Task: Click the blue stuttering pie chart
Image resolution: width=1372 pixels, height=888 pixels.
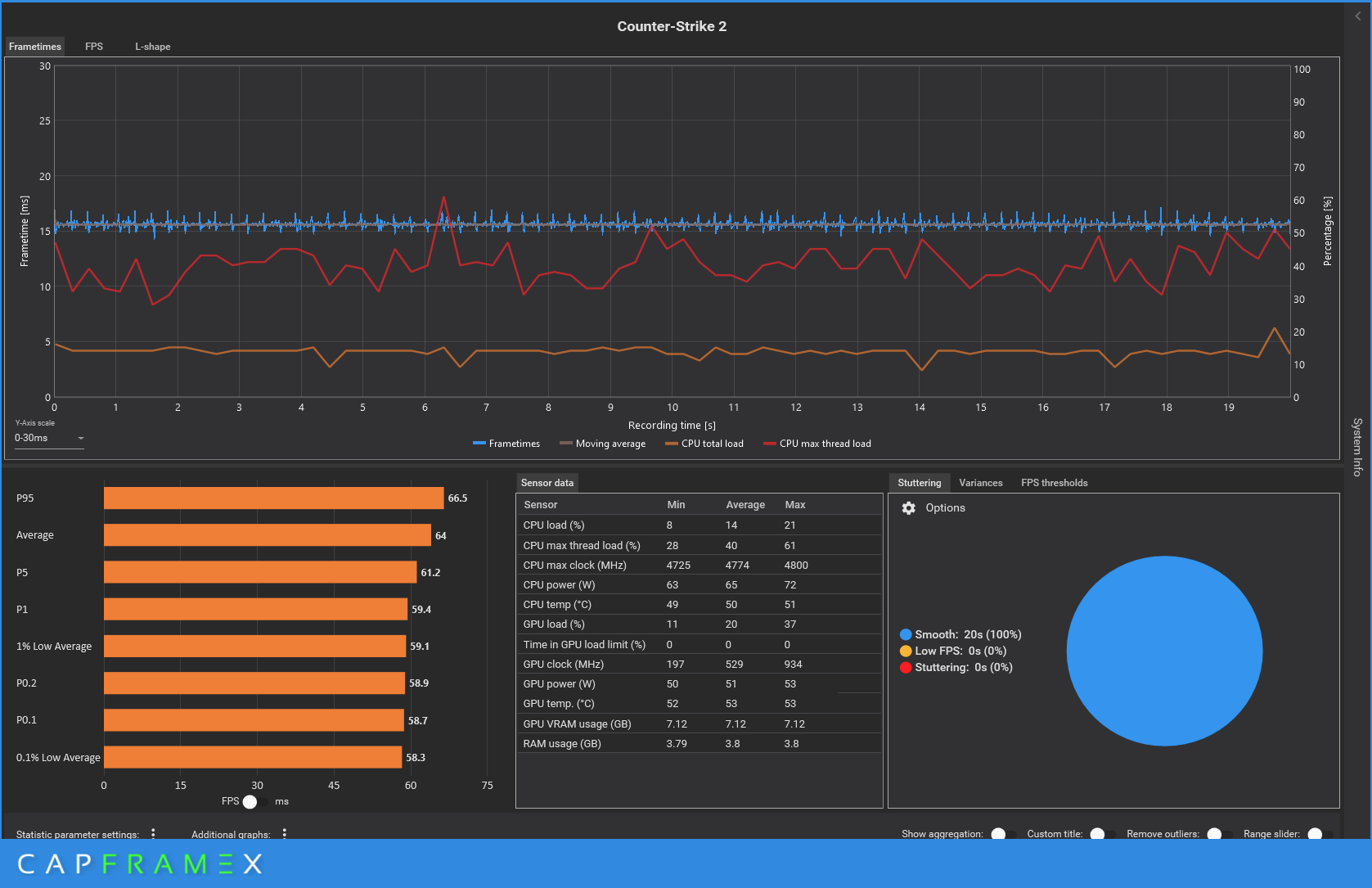Action: (x=1164, y=651)
